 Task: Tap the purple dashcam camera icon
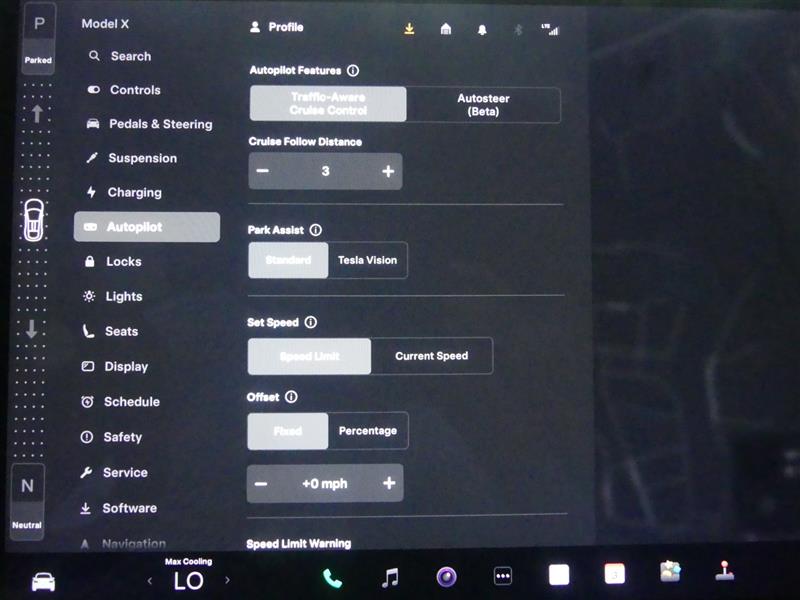click(x=446, y=577)
